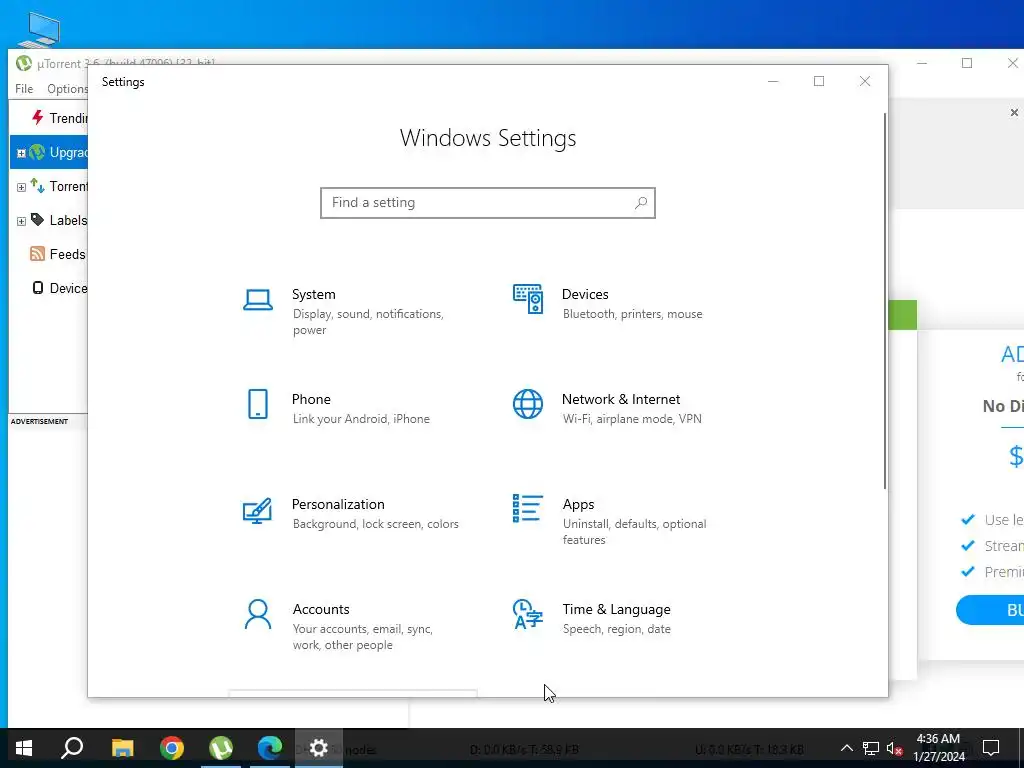The width and height of the screenshot is (1024, 768).
Task: Click the Settings gear taskbar icon
Action: (x=319, y=748)
